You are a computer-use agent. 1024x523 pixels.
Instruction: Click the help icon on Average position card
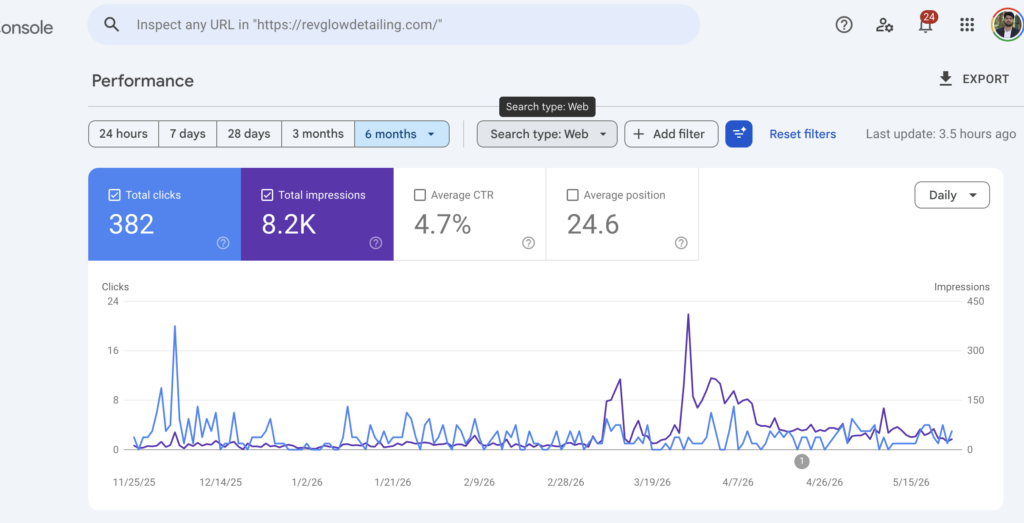coord(681,243)
